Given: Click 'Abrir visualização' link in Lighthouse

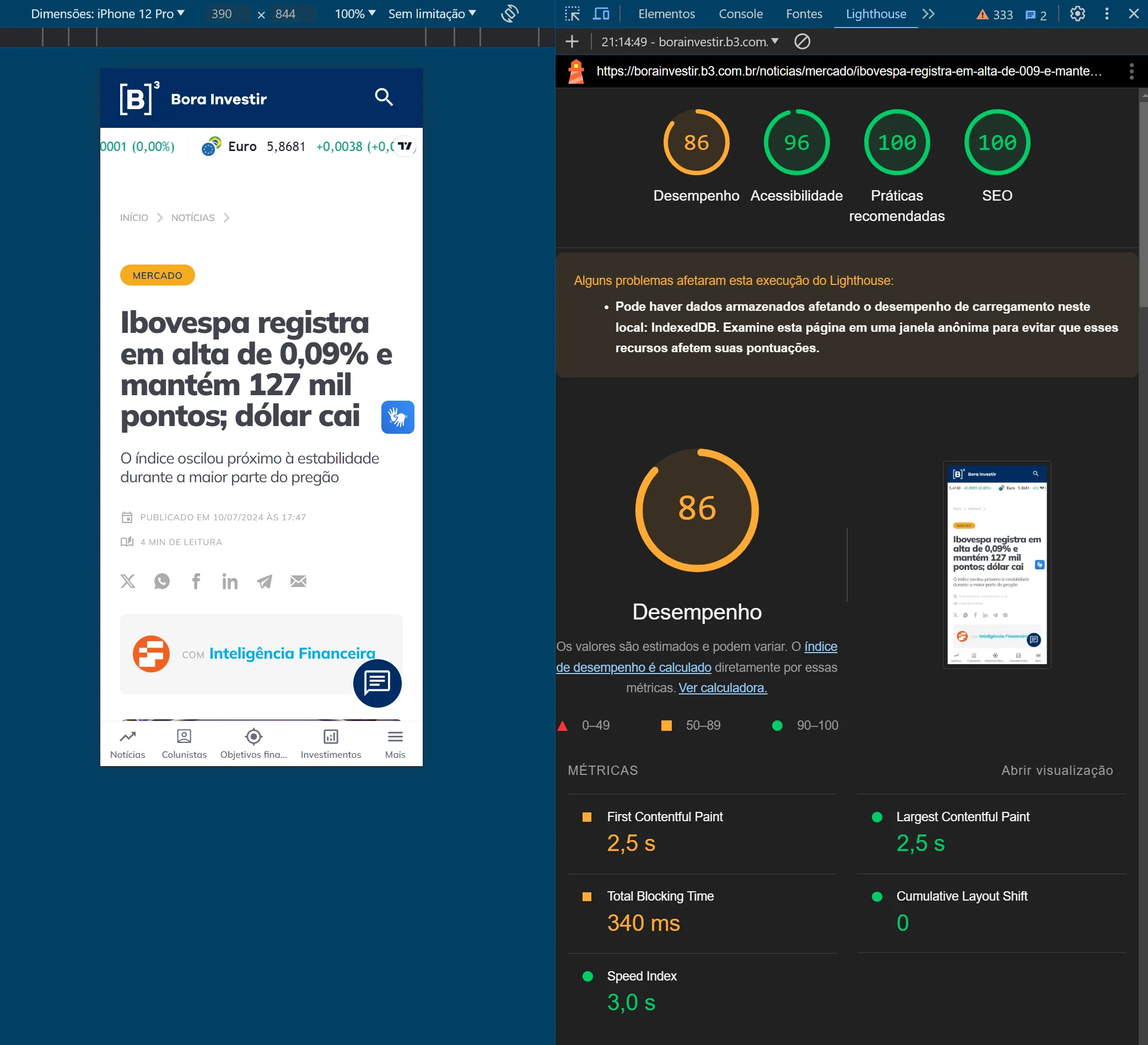Looking at the screenshot, I should (1057, 769).
